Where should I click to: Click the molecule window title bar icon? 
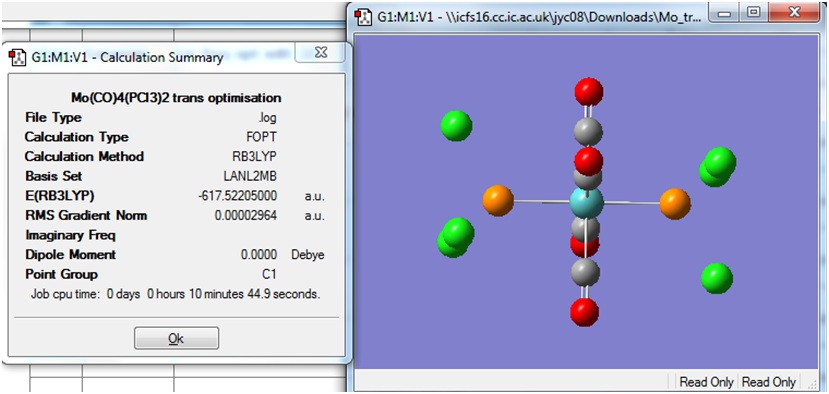364,16
